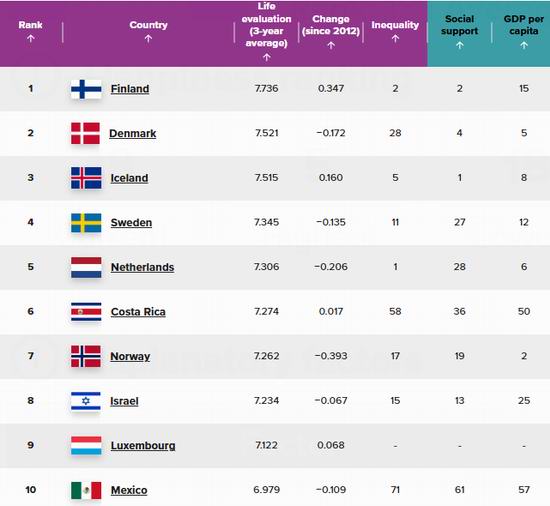This screenshot has height=506, width=550.
Task: Follow the Netherlands link
Action: (x=142, y=267)
